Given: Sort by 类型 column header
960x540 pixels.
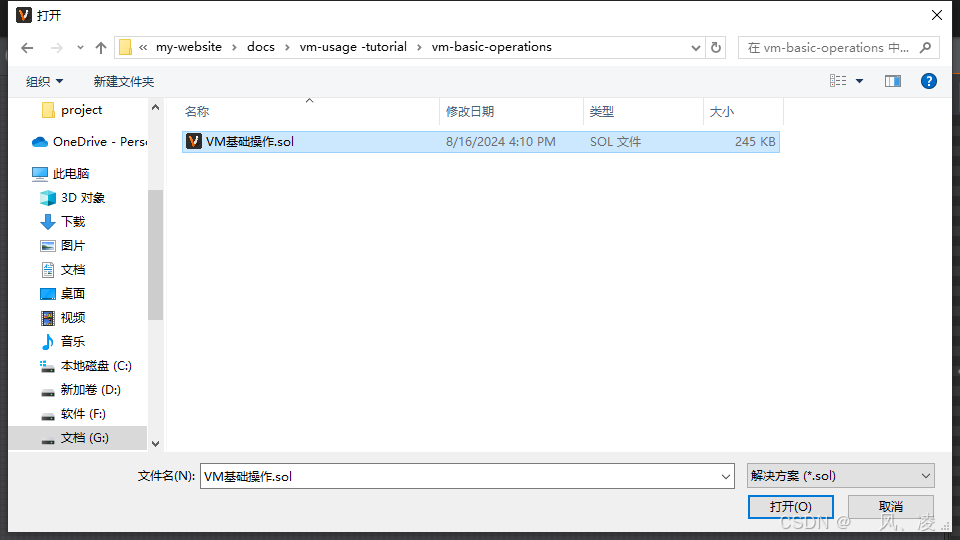Looking at the screenshot, I should click(x=602, y=111).
